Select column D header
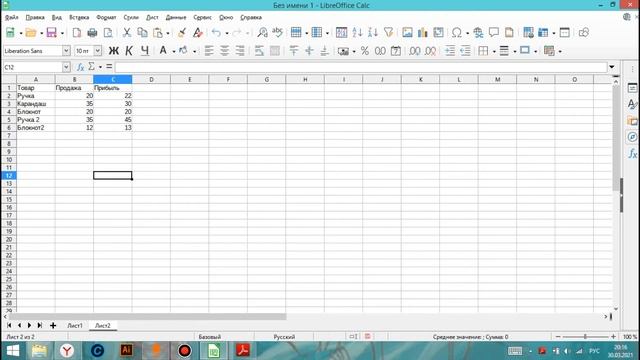 (151, 80)
